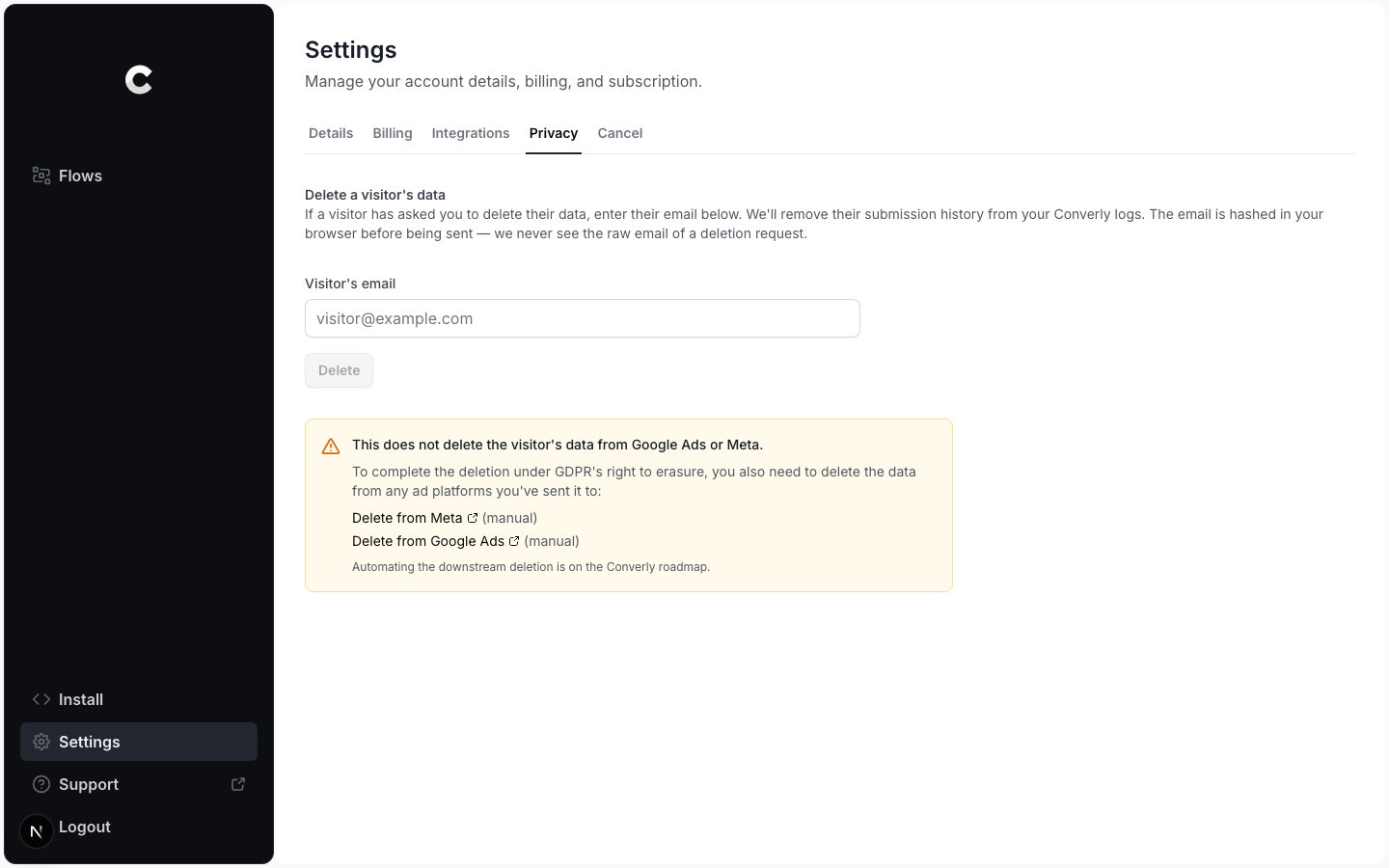Open the Billing tab
This screenshot has height=868, width=1389.
(x=393, y=133)
